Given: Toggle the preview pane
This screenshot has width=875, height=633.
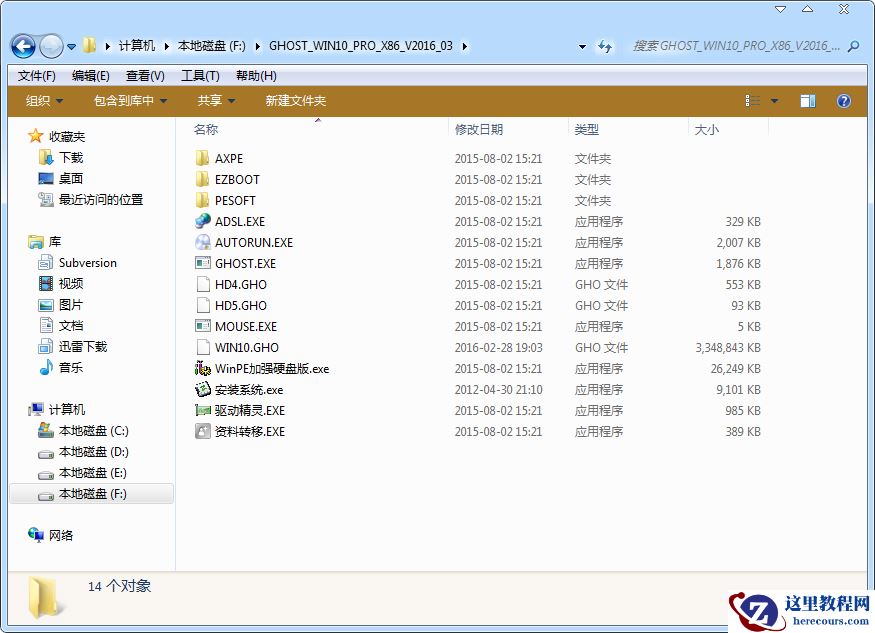Looking at the screenshot, I should coord(806,100).
